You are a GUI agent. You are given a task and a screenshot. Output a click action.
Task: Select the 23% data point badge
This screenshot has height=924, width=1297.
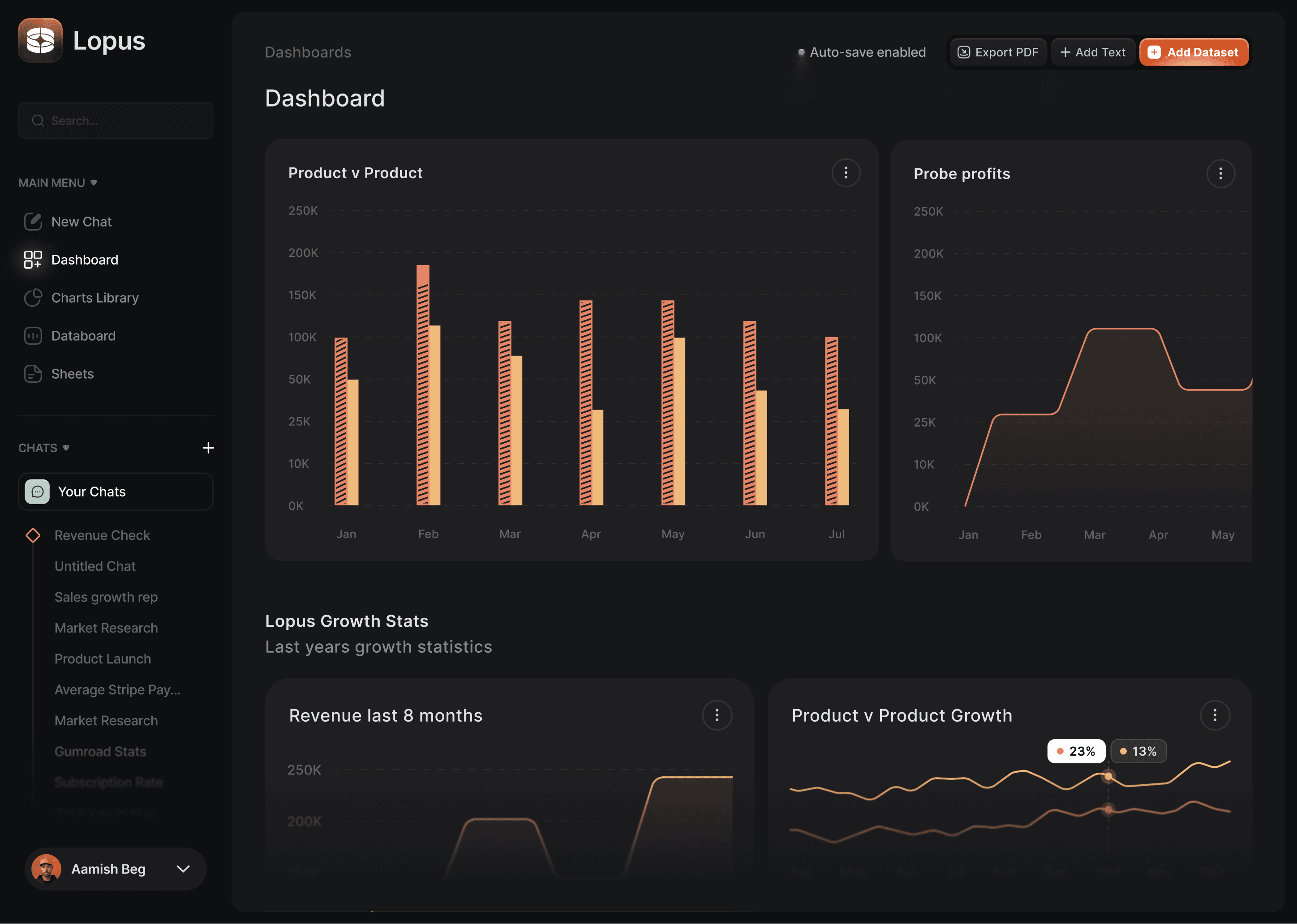point(1076,751)
